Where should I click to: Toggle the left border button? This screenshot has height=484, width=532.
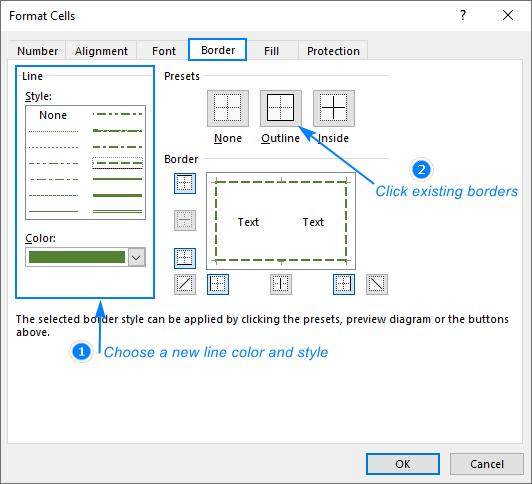[218, 284]
